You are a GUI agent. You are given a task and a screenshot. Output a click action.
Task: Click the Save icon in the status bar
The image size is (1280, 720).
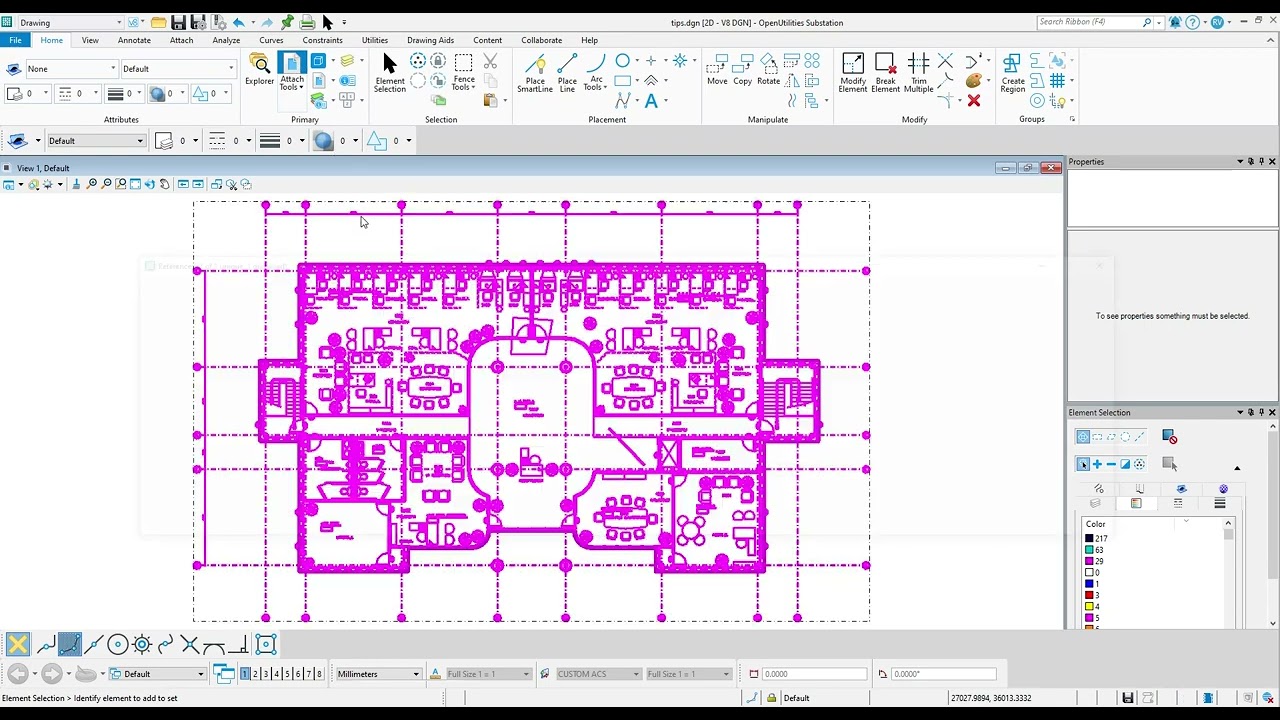[1128, 698]
